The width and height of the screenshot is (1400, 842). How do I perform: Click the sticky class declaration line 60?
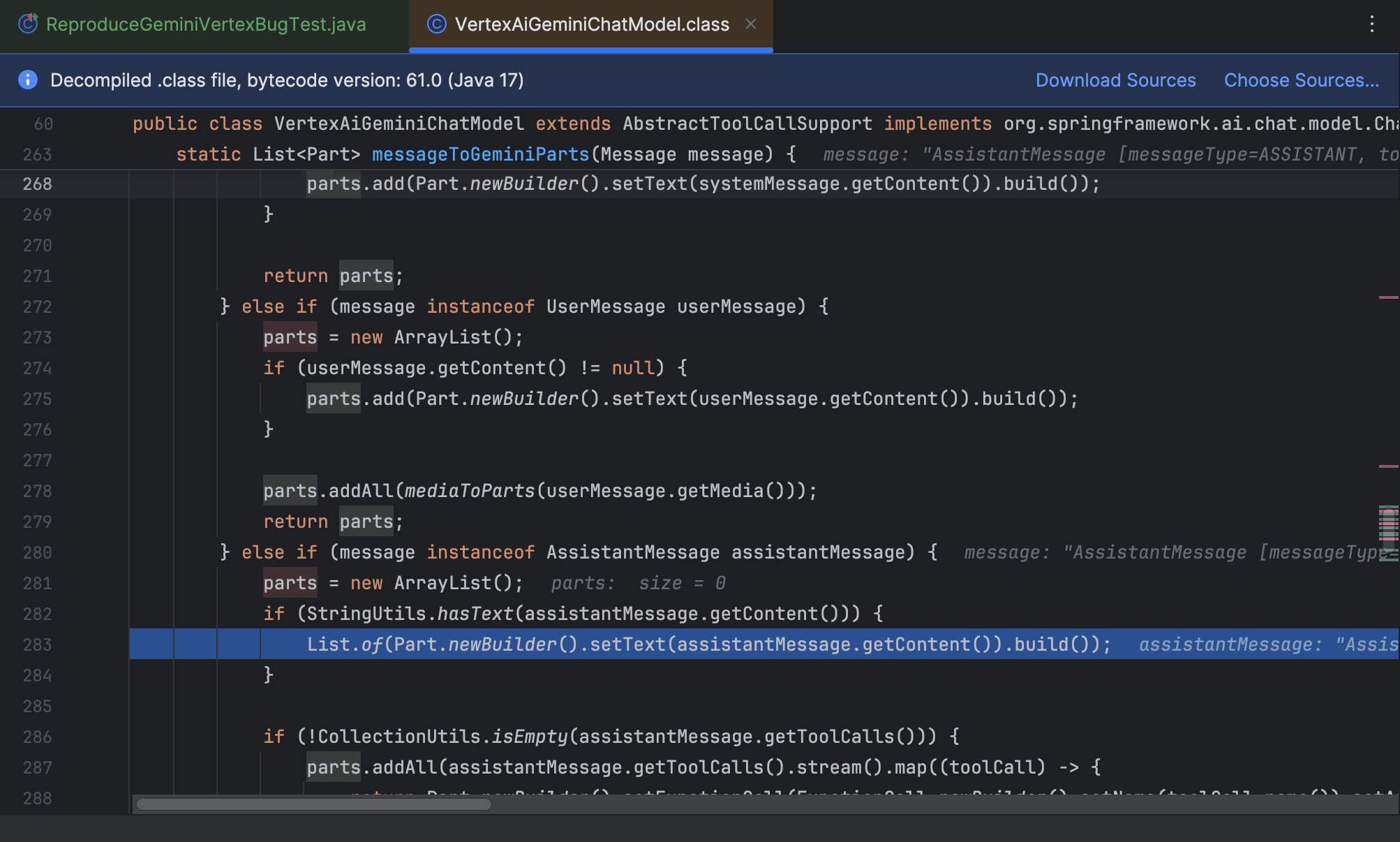coord(700,124)
